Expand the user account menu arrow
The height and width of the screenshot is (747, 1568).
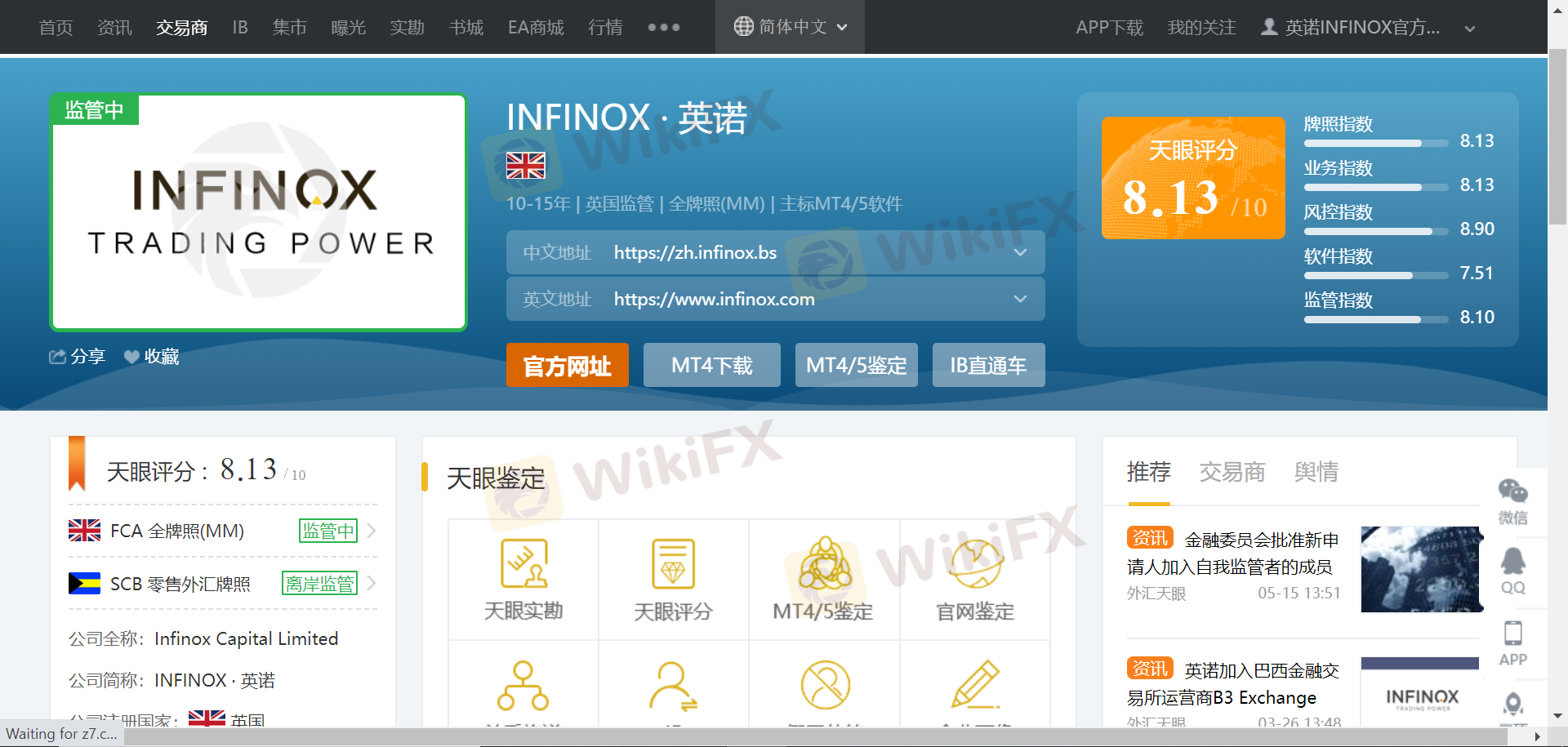tap(1470, 29)
